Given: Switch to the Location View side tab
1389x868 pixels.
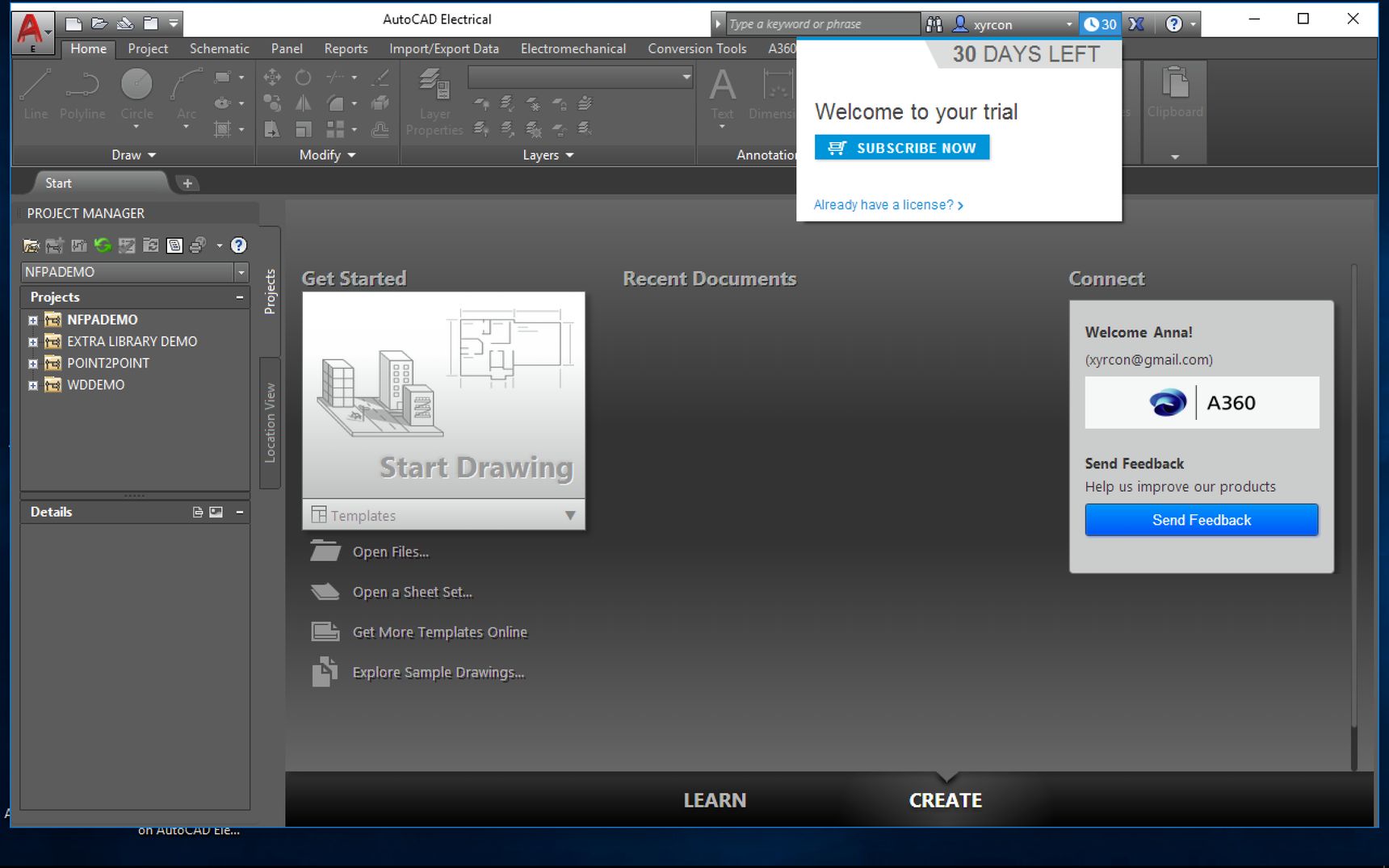Looking at the screenshot, I should pyautogui.click(x=271, y=422).
